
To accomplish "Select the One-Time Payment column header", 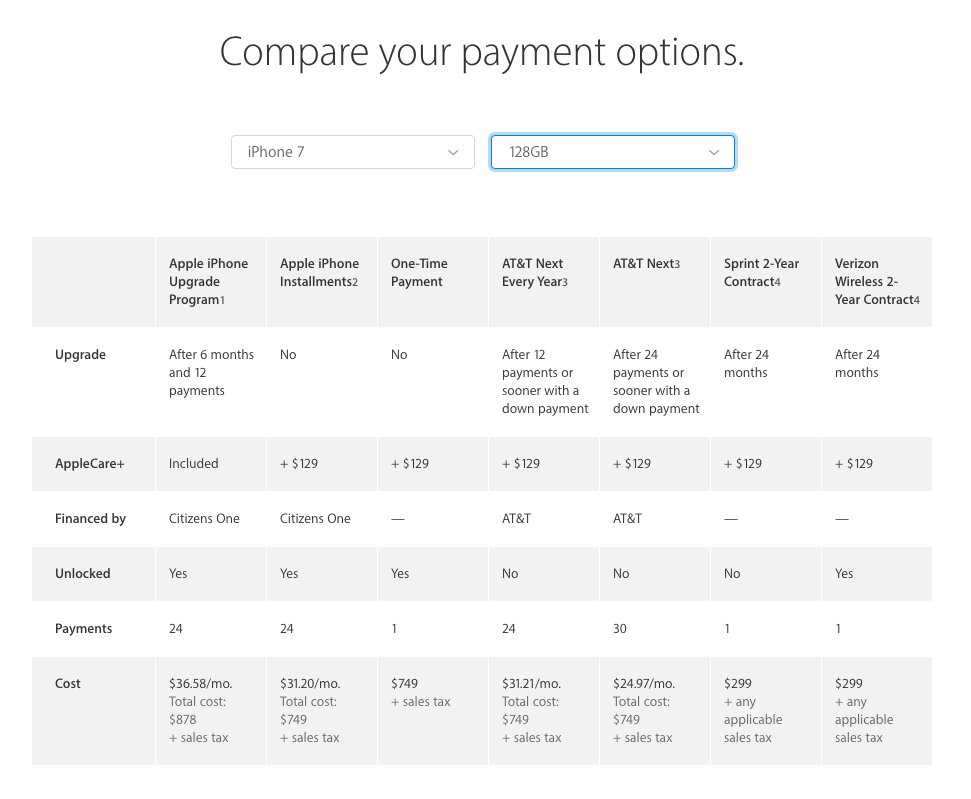I will pyautogui.click(x=419, y=273).
